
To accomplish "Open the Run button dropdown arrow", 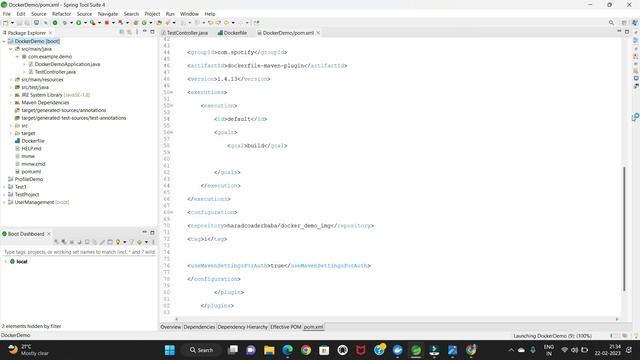I will 85,23.
